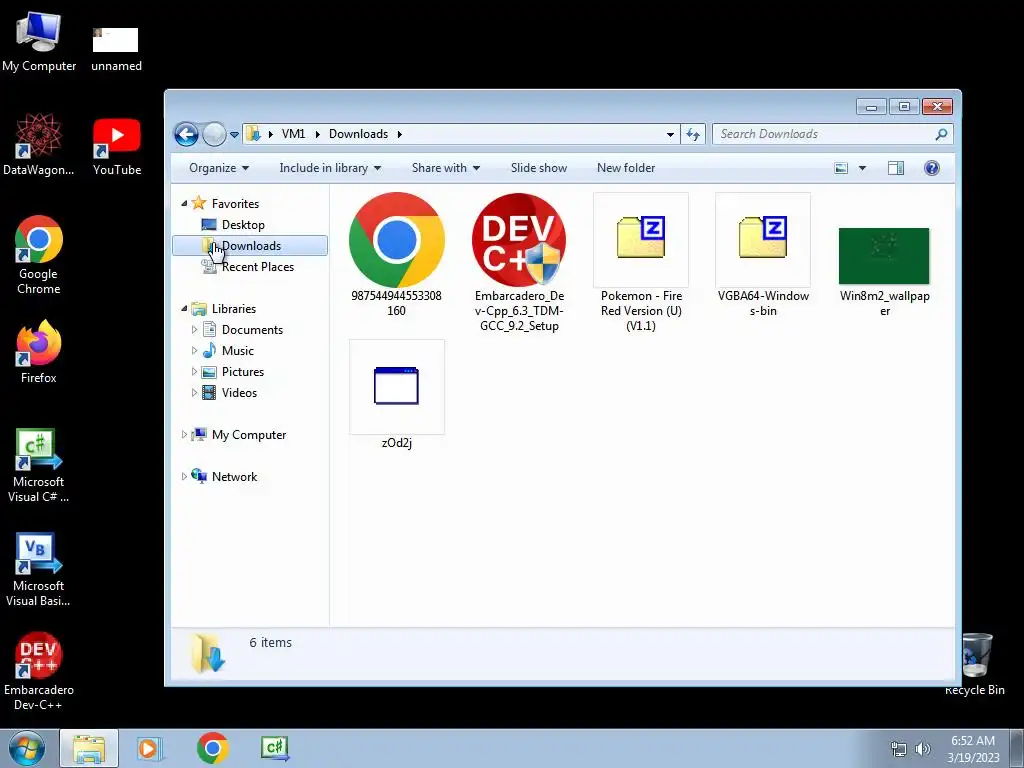Collapse the Favorites tree group
This screenshot has width=1024, height=768.
tap(184, 204)
